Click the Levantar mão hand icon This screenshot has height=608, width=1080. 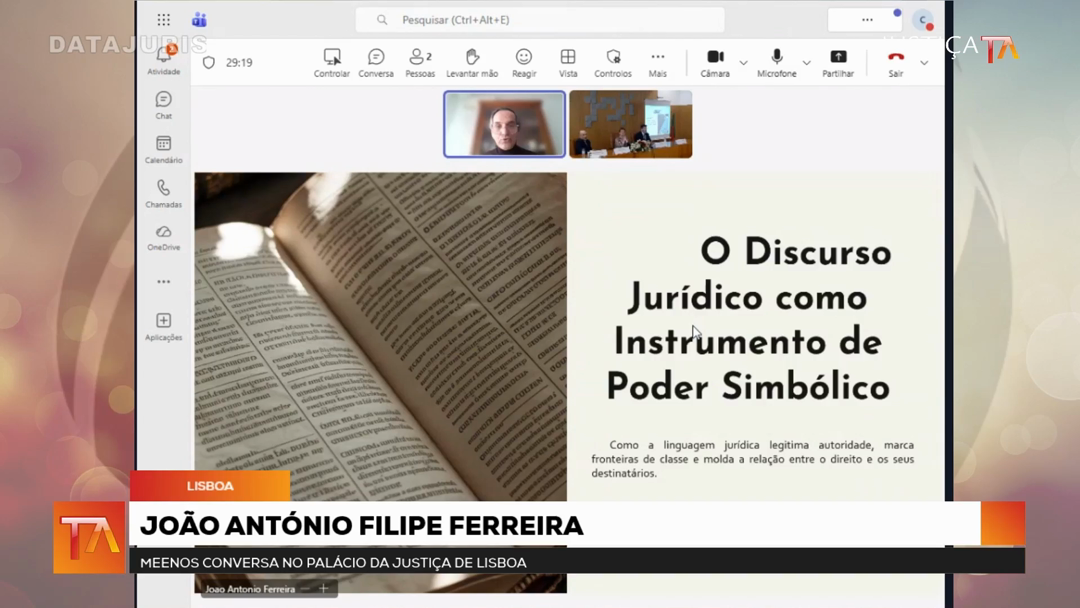coord(472,58)
